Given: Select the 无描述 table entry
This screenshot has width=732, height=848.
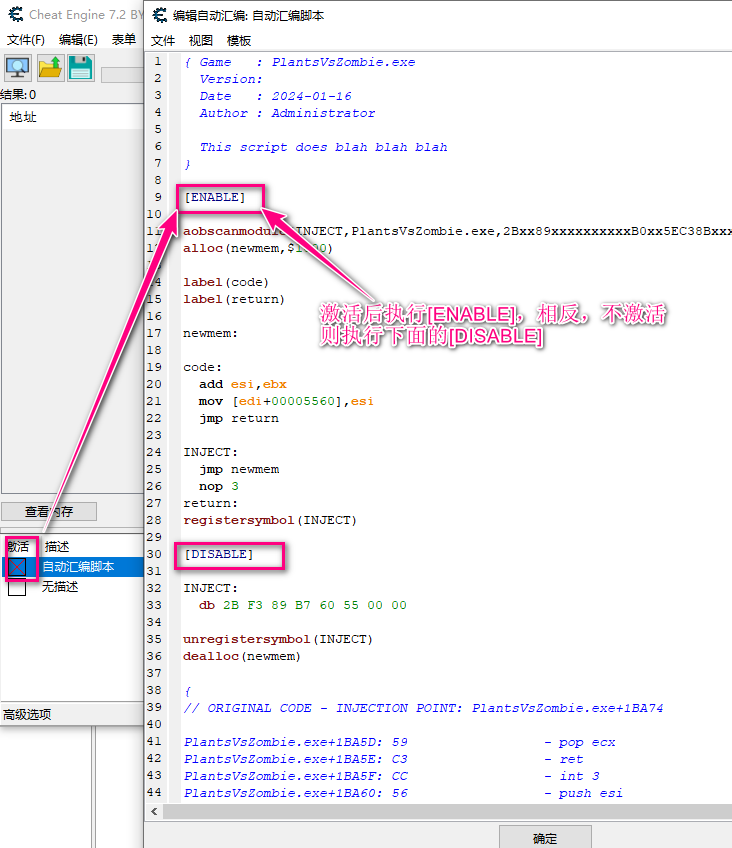Looking at the screenshot, I should (60, 587).
